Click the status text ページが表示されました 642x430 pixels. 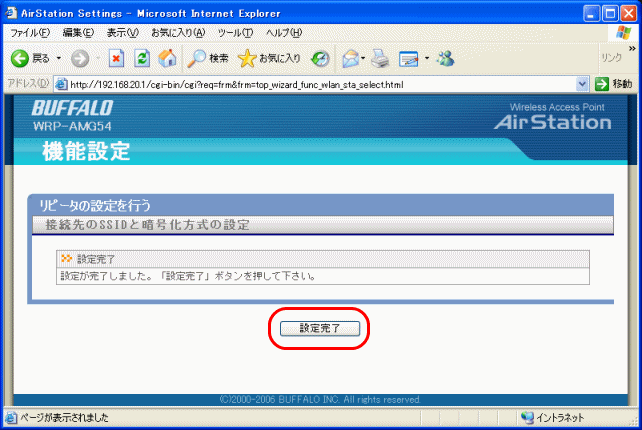pyautogui.click(x=64, y=418)
